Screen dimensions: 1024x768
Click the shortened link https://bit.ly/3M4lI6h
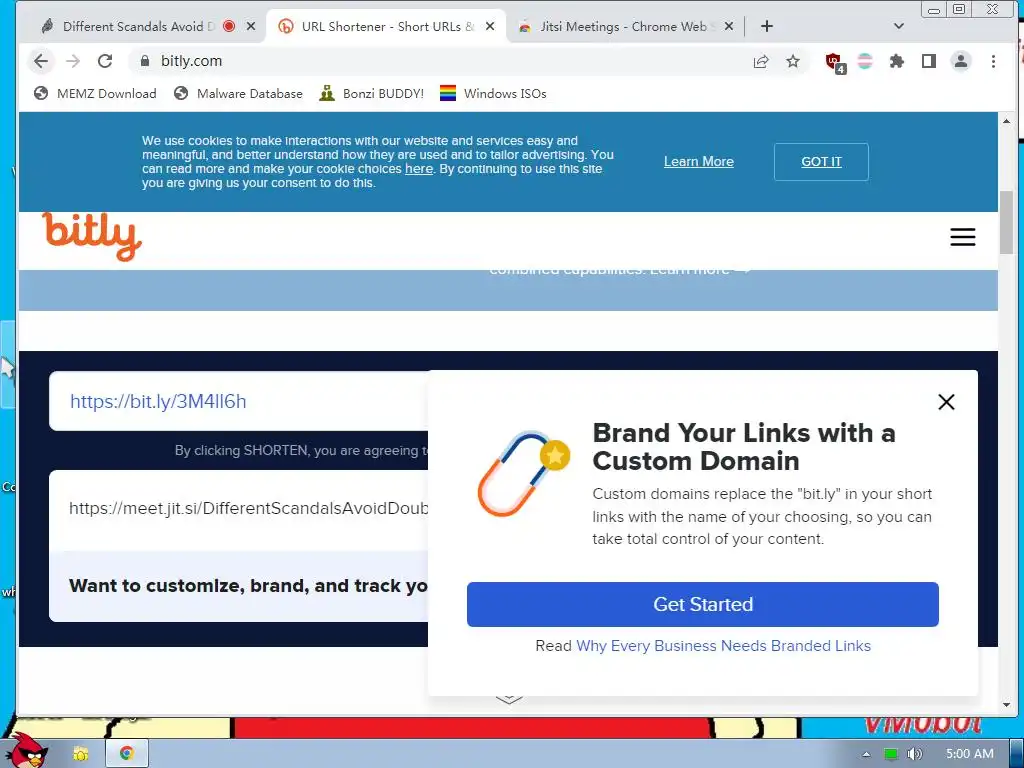158,401
